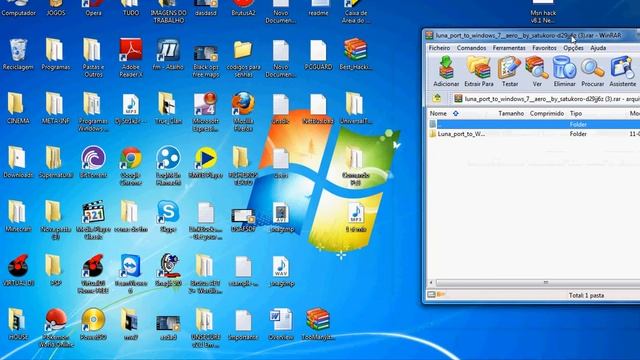Image resolution: width=640 pixels, height=360 pixels.
Task: Open the Favoritos menu
Action: [544, 48]
